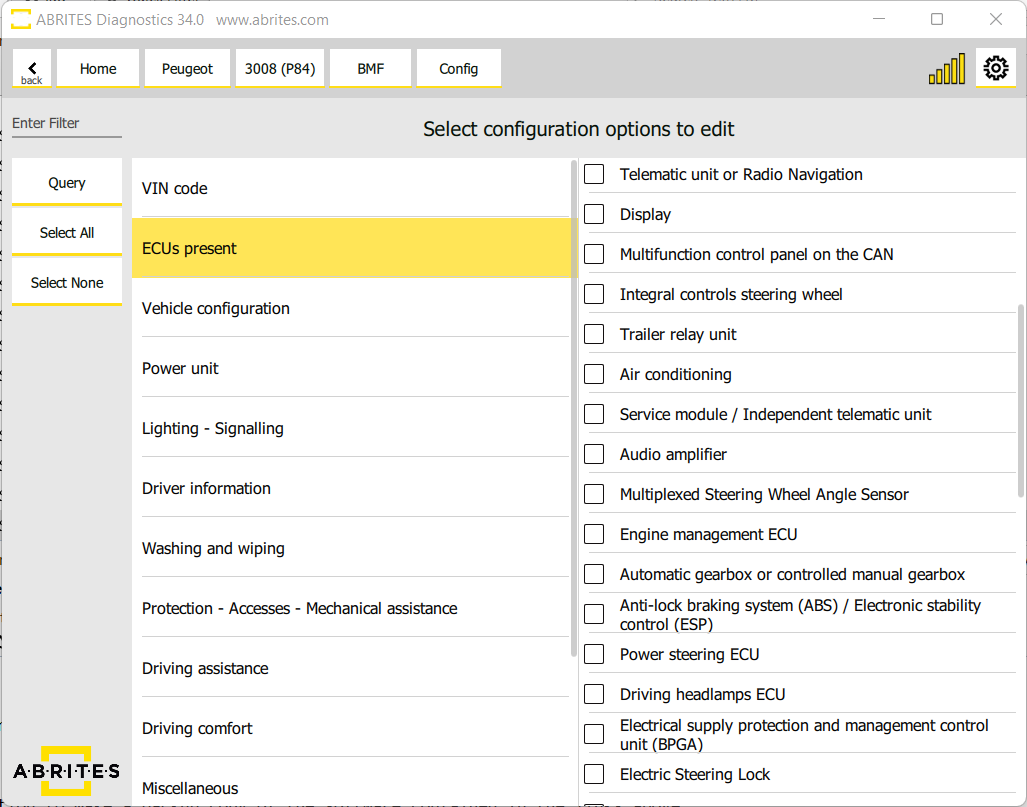Screen dimensions: 1027x807
Task: Open Driving assistance category
Action: point(355,668)
